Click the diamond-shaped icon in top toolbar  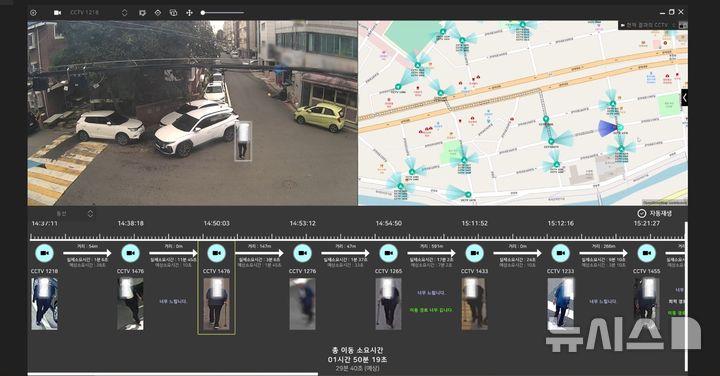pos(158,13)
